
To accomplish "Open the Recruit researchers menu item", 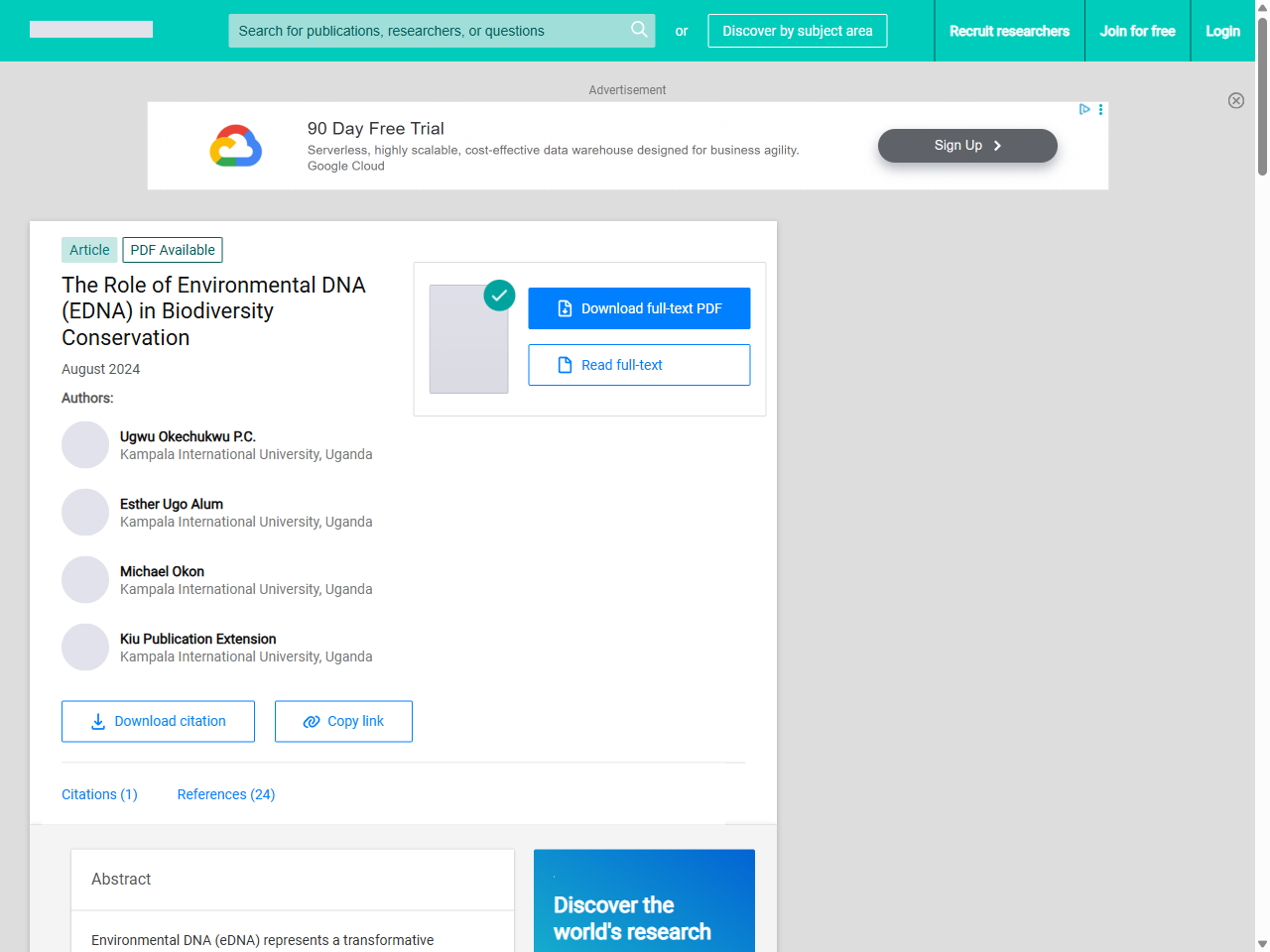I will [1009, 31].
